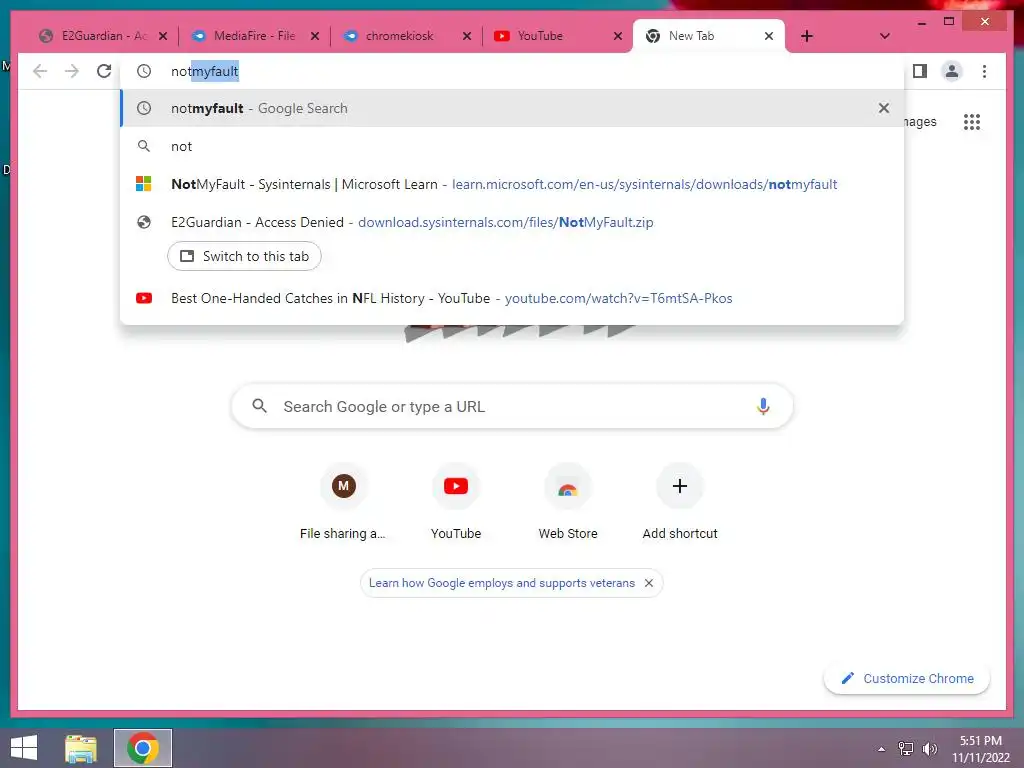Show hidden system tray icons
This screenshot has height=768, width=1024.
[881, 748]
